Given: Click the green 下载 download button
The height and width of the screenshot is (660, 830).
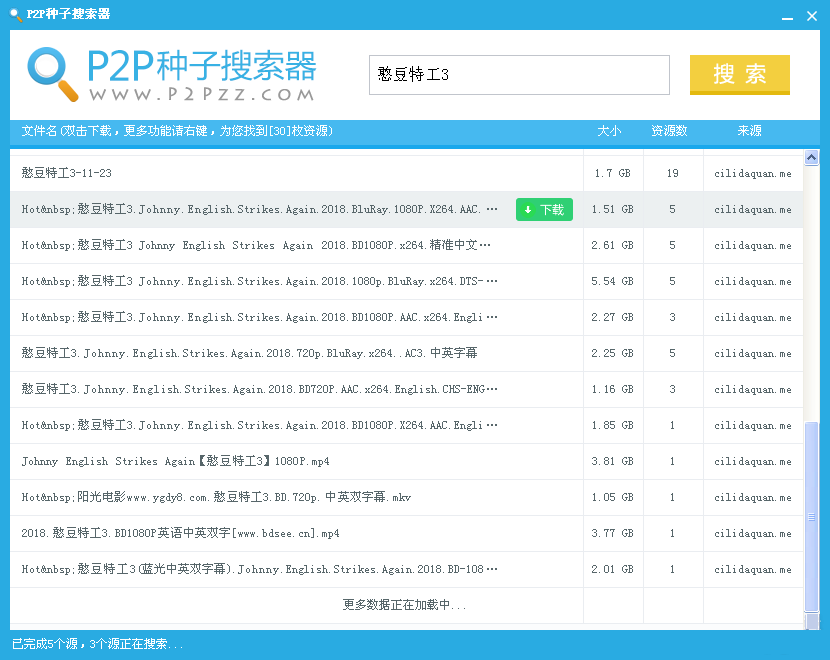Looking at the screenshot, I should point(544,210).
